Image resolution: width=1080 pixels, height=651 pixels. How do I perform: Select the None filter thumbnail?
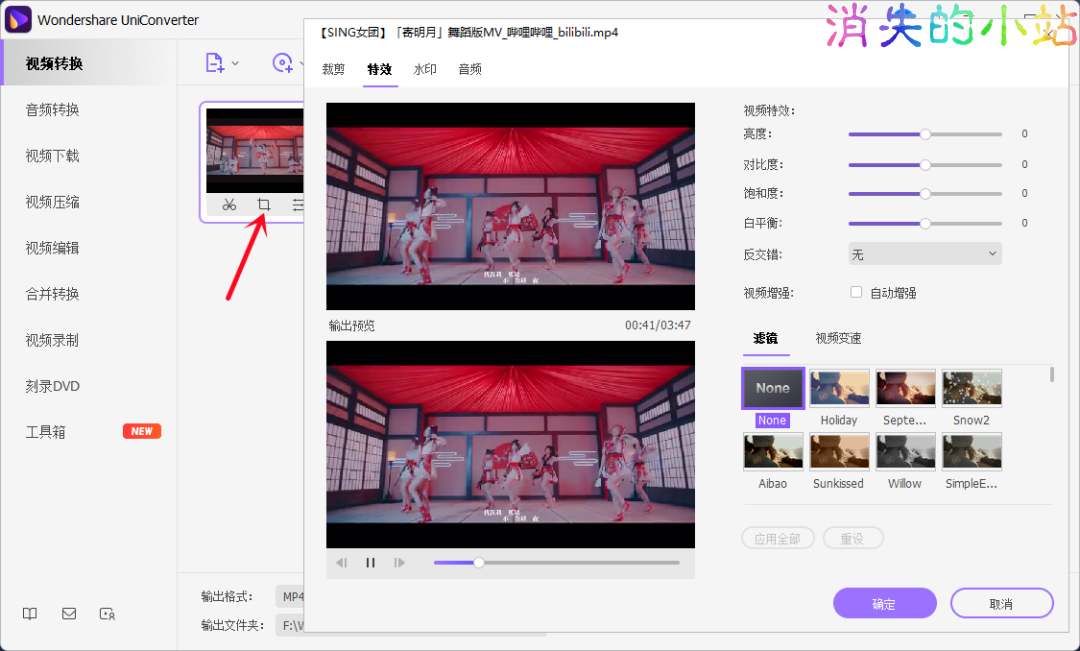coord(773,389)
